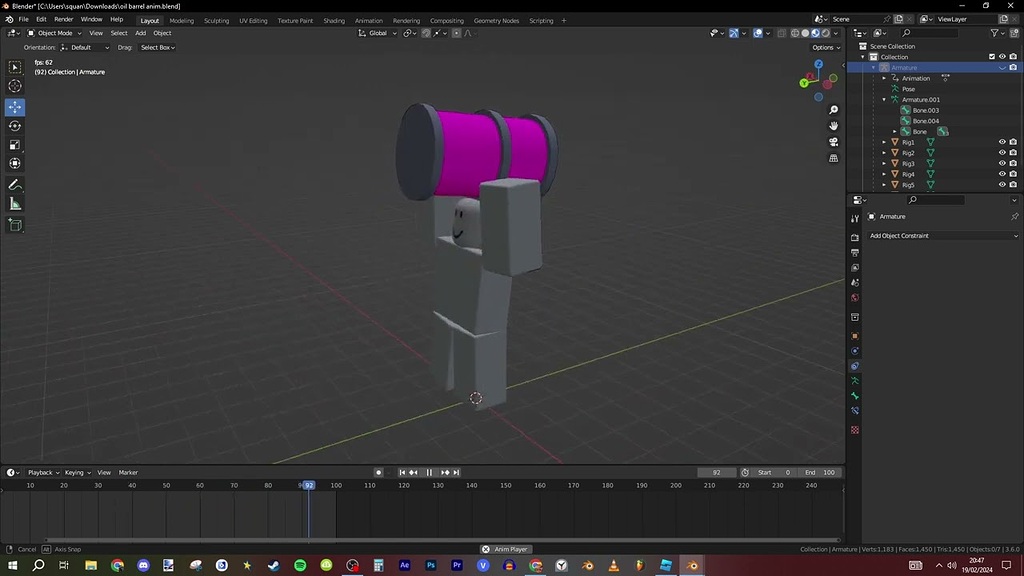Toggle viewport visibility of Rig1
1024x576 pixels.
[1002, 142]
